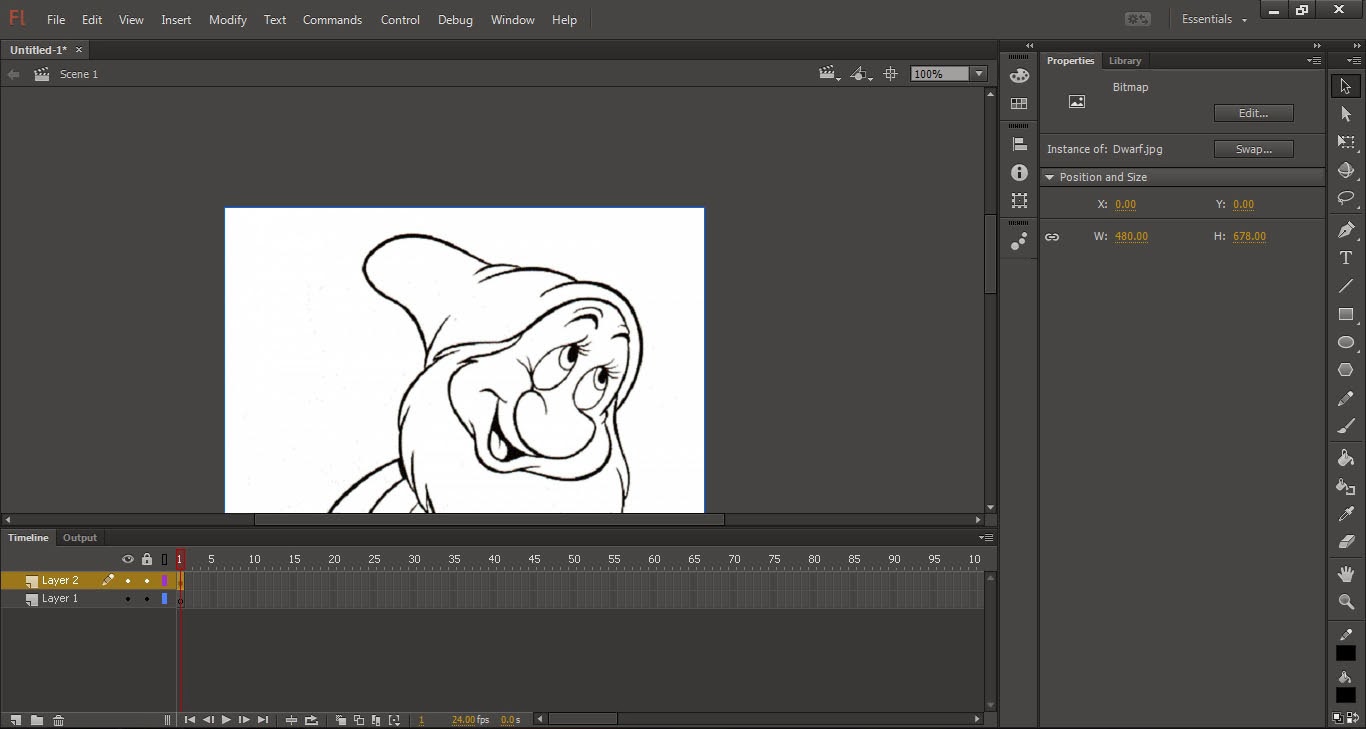Screen dimensions: 1366x729
Task: Open the Align panel icon
Action: [x=1019, y=145]
